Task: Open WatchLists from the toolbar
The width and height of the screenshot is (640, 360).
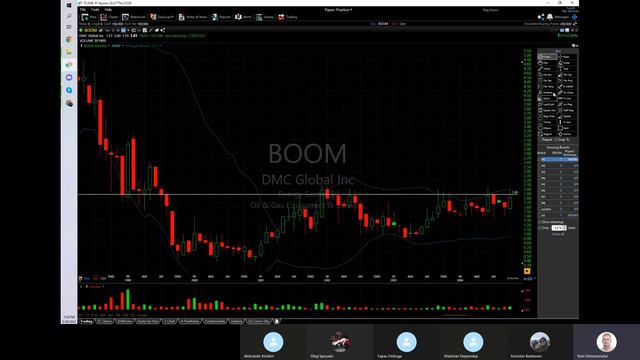Action: point(134,17)
